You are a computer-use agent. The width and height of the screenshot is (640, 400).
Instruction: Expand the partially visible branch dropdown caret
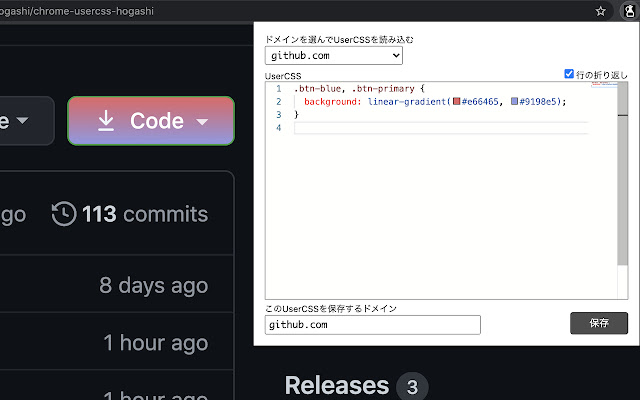[22, 122]
